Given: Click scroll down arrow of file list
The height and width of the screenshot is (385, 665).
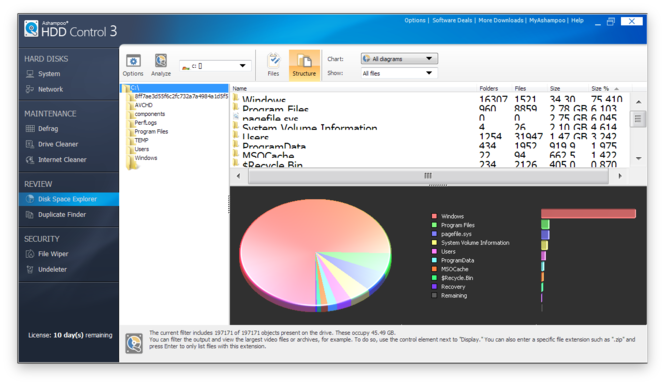Looking at the screenshot, I should 638,158.
